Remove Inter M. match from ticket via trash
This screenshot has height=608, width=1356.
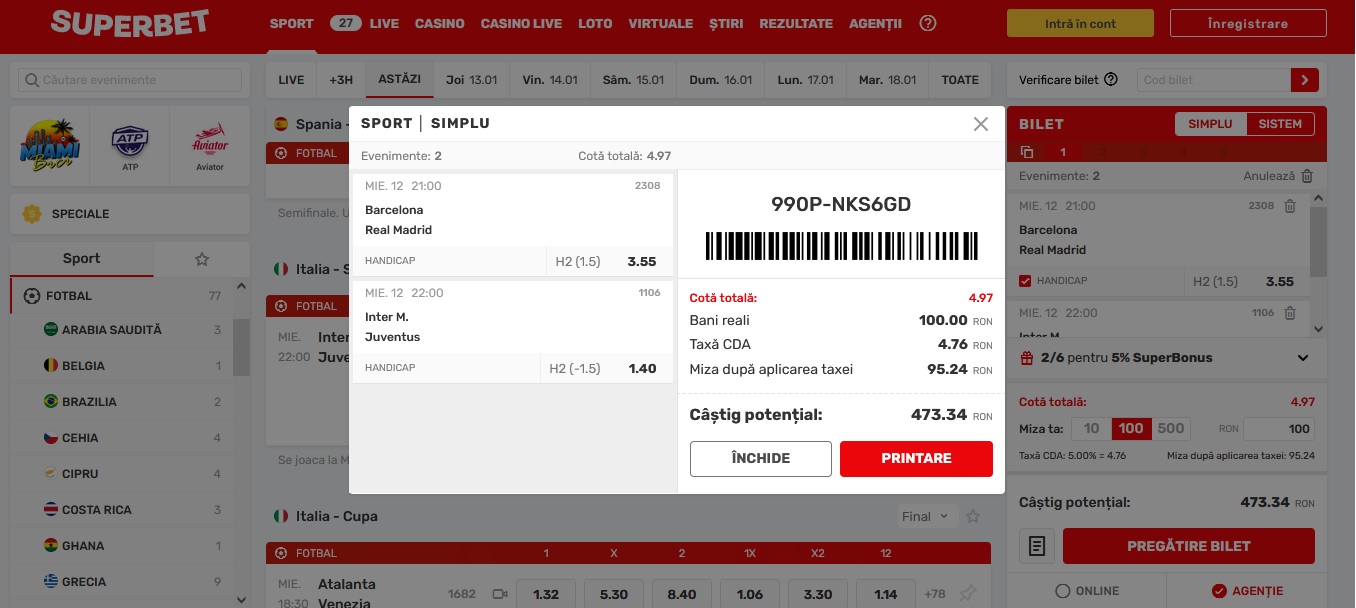[1290, 313]
